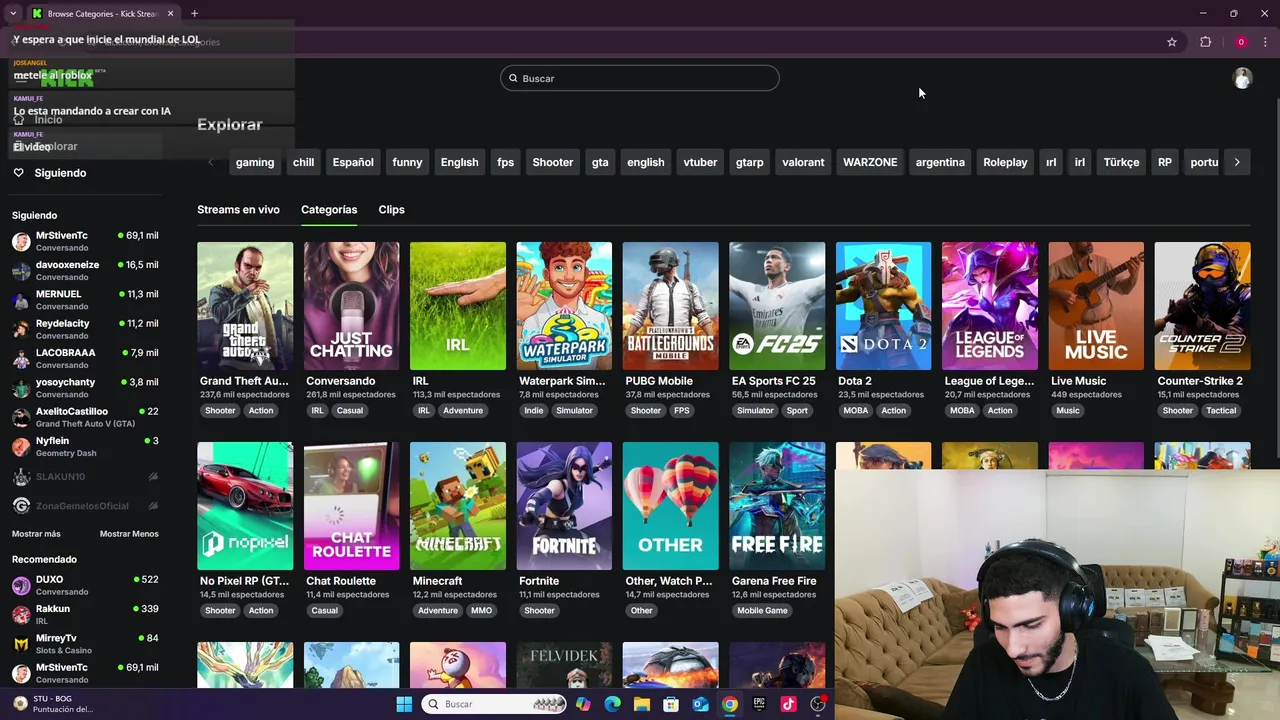This screenshot has height=720, width=1280.
Task: Click the Mobile Game tag under Free Fire
Action: click(762, 611)
